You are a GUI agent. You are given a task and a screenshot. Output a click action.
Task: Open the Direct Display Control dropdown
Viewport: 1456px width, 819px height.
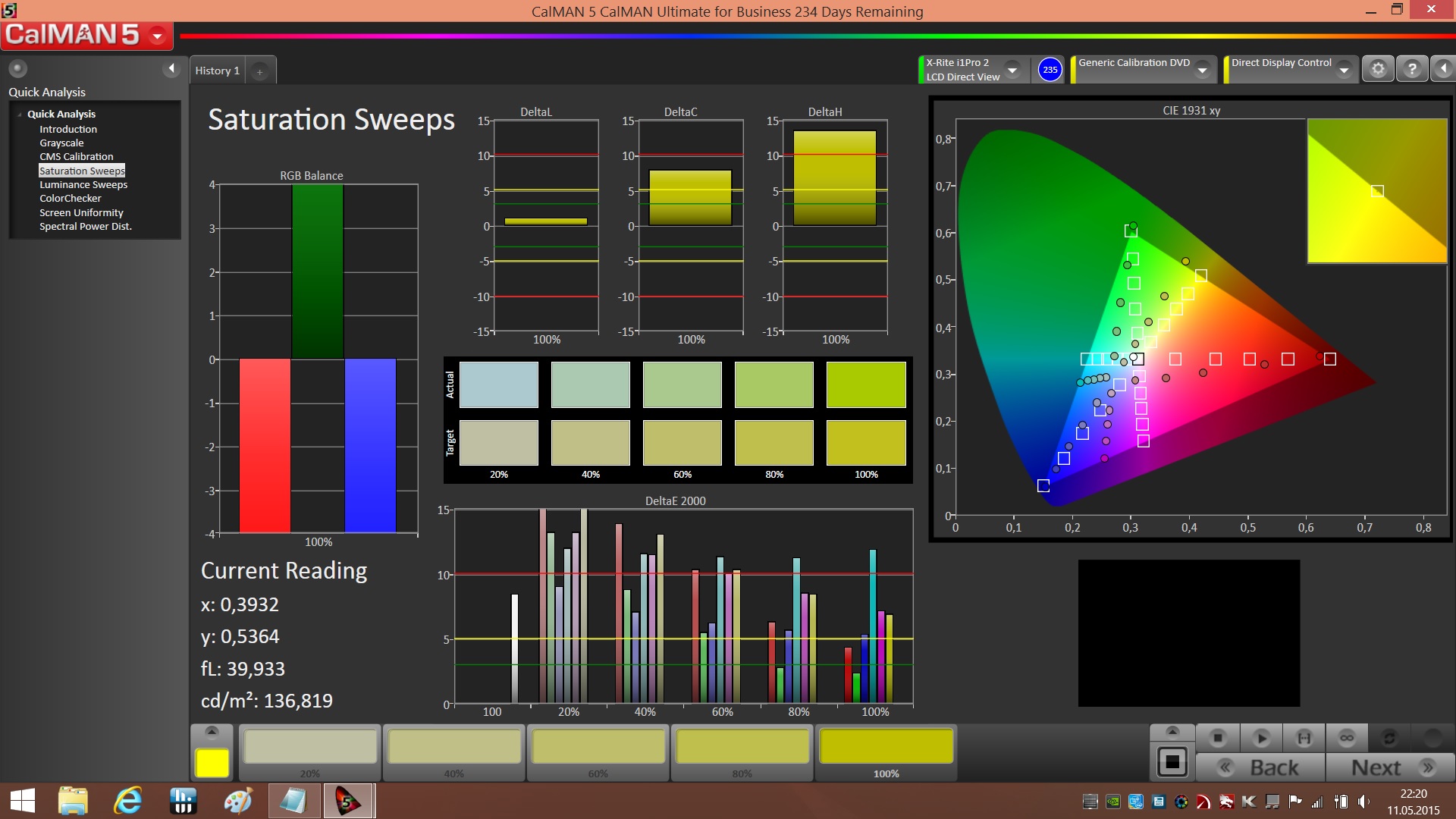tap(1344, 69)
